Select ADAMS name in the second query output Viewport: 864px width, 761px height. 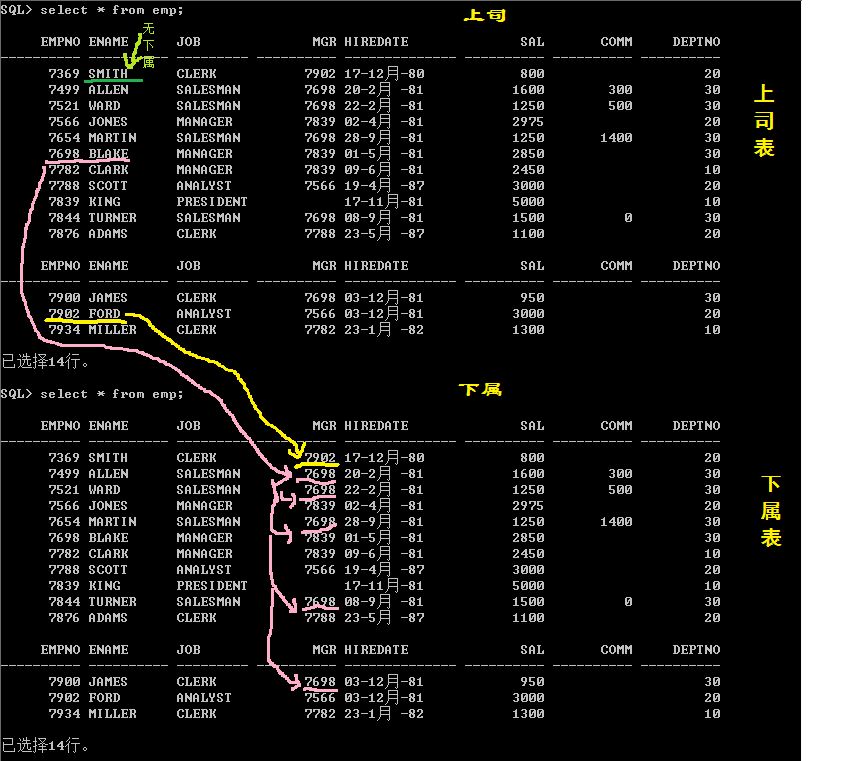click(108, 618)
